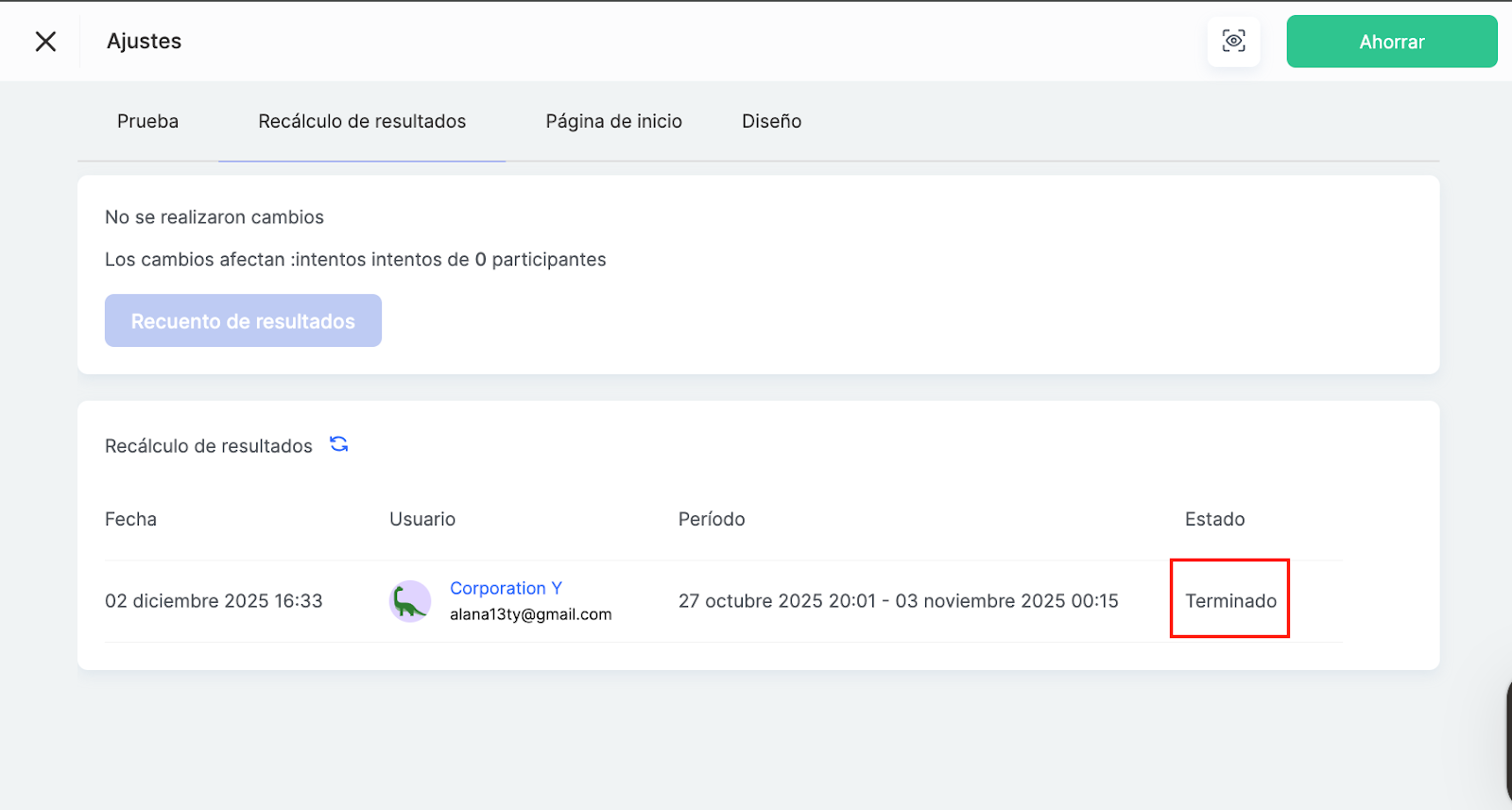The height and width of the screenshot is (810, 1512).
Task: Open the preview eye icon
Action: tap(1233, 42)
